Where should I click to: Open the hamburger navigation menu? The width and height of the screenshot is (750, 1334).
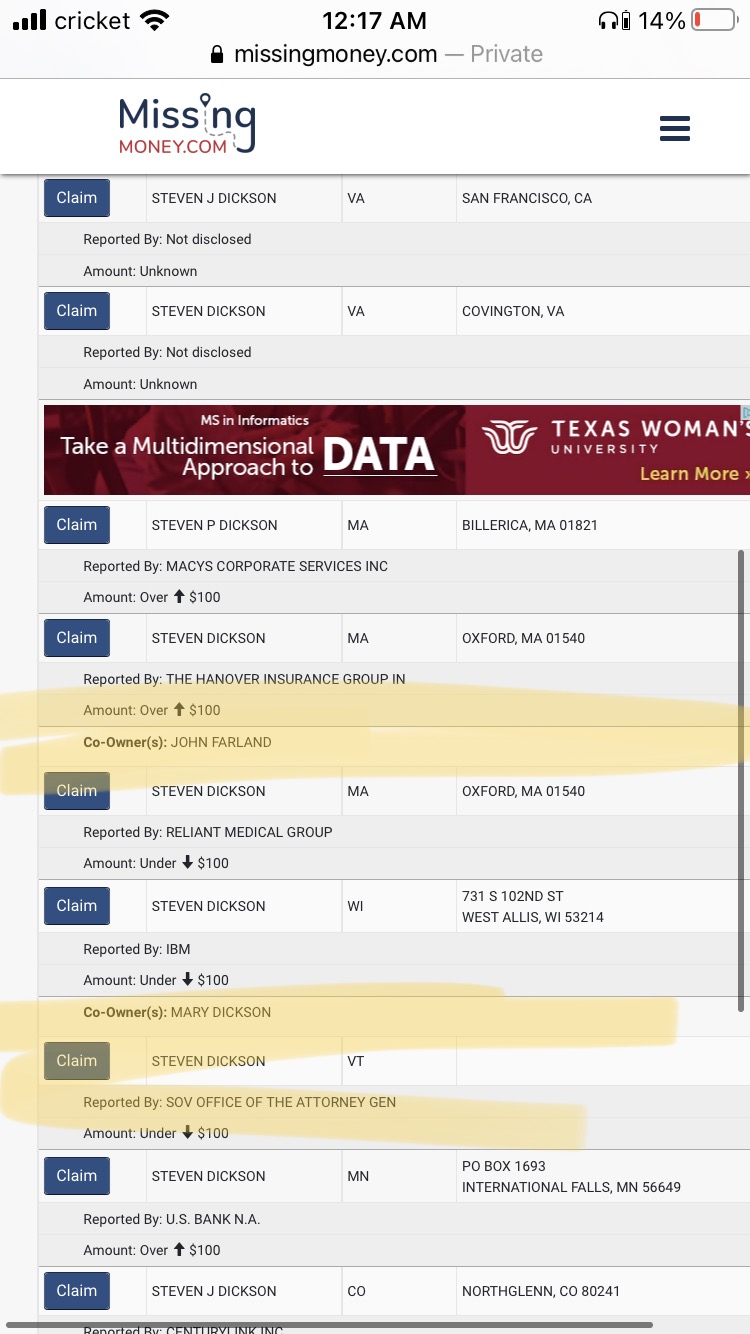click(675, 128)
